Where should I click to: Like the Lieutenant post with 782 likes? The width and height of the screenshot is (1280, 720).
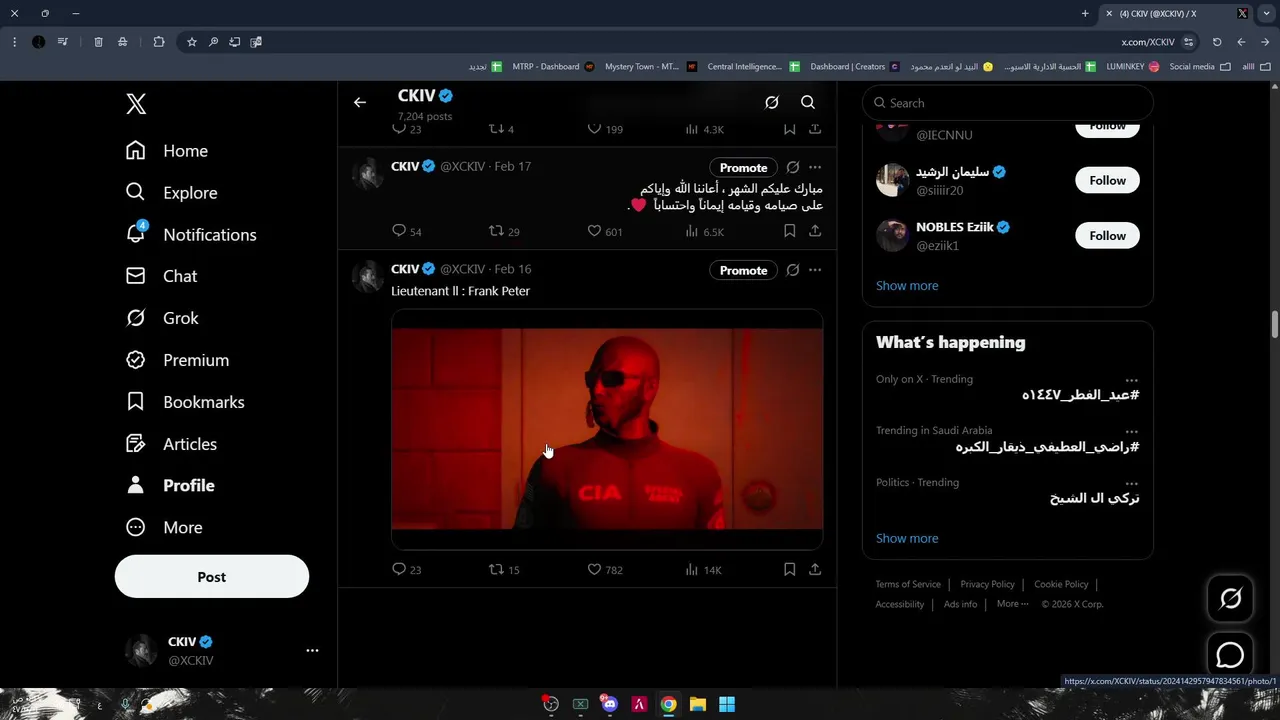[x=604, y=569]
